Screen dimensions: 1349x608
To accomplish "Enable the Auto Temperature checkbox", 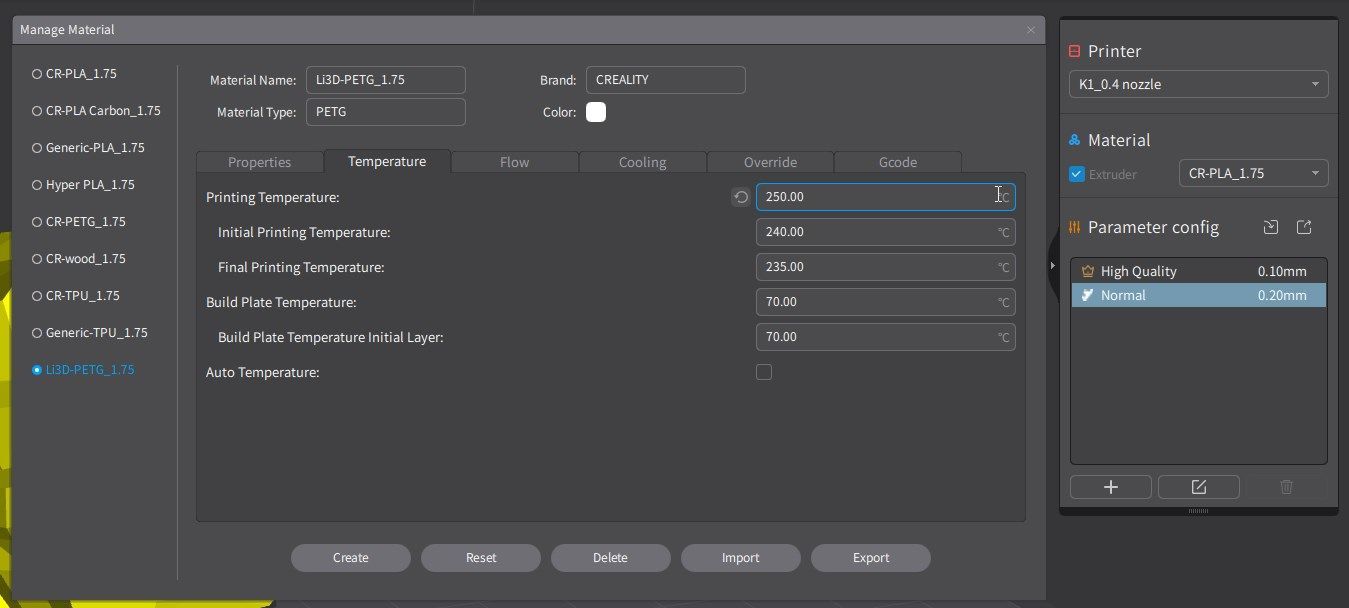I will pos(764,372).
